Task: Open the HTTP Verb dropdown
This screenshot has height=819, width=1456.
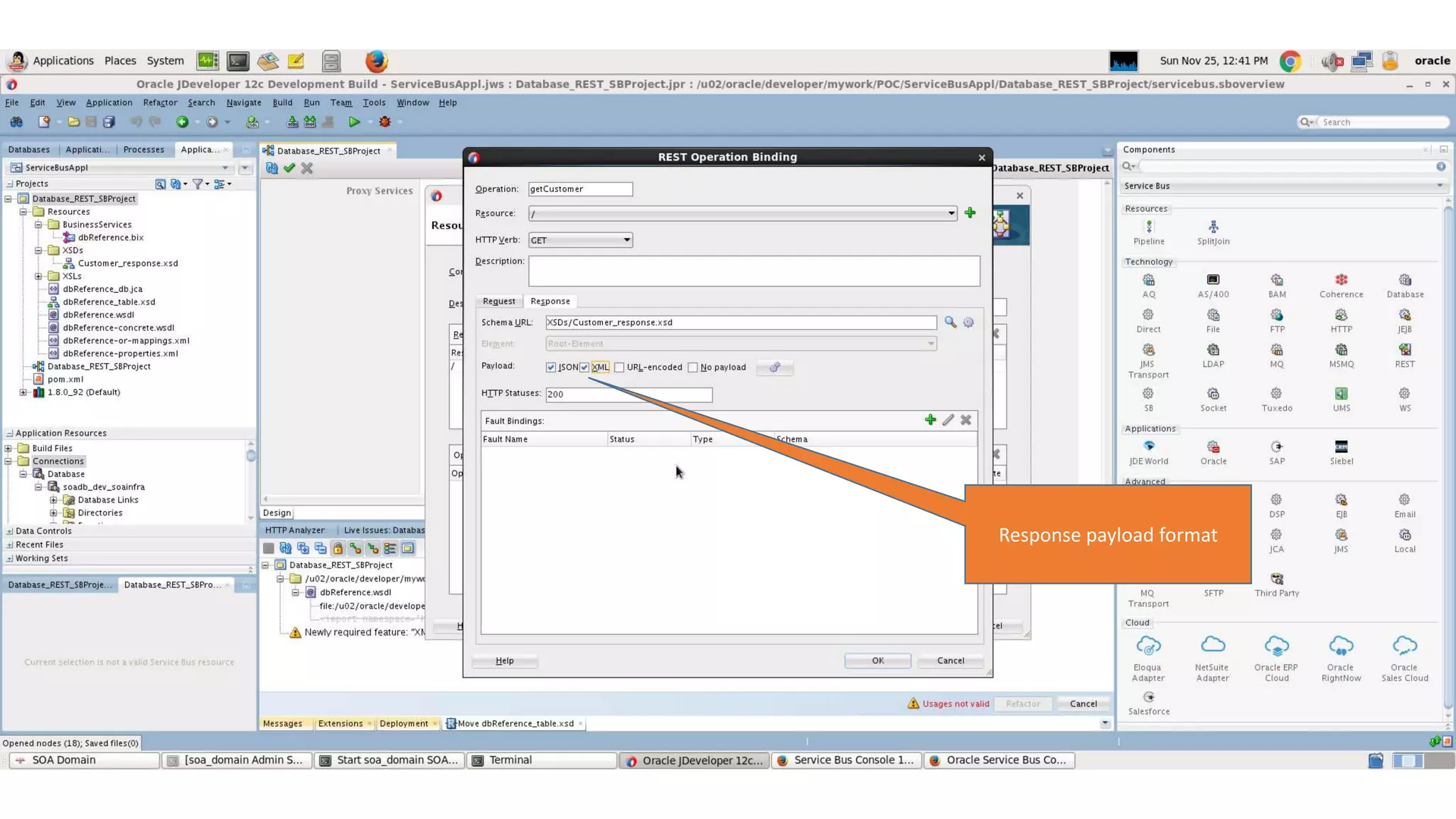Action: coord(626,240)
